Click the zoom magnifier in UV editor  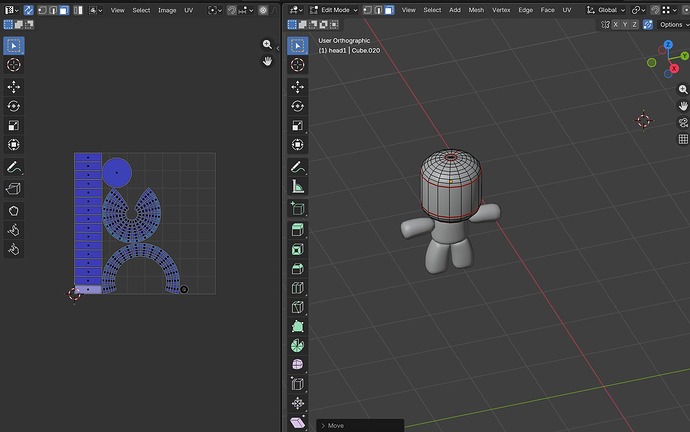tap(267, 44)
